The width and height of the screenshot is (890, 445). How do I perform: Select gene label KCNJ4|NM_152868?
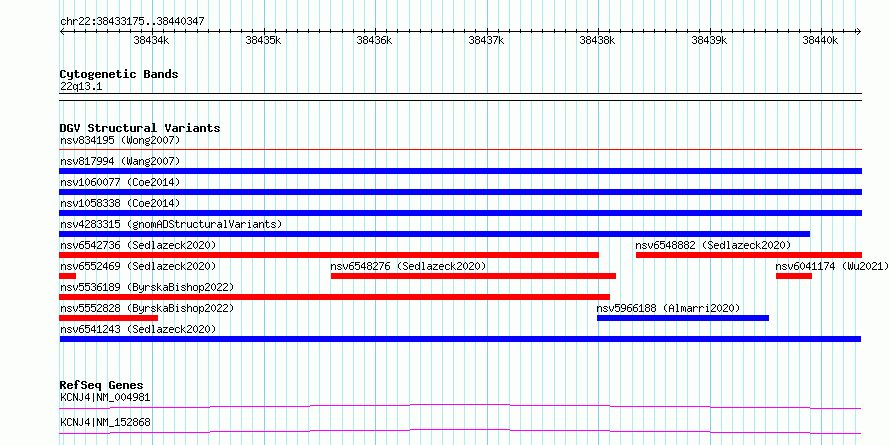(x=105, y=422)
